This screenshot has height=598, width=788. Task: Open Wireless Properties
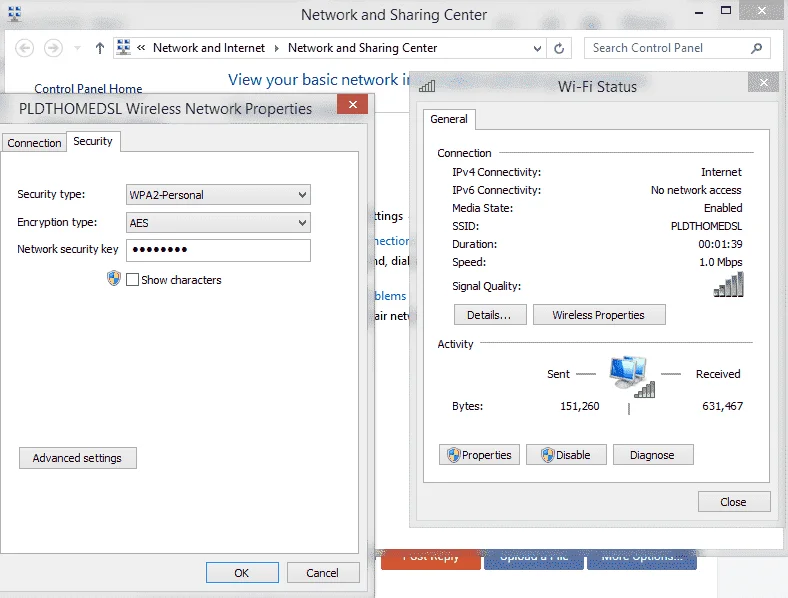tap(599, 315)
